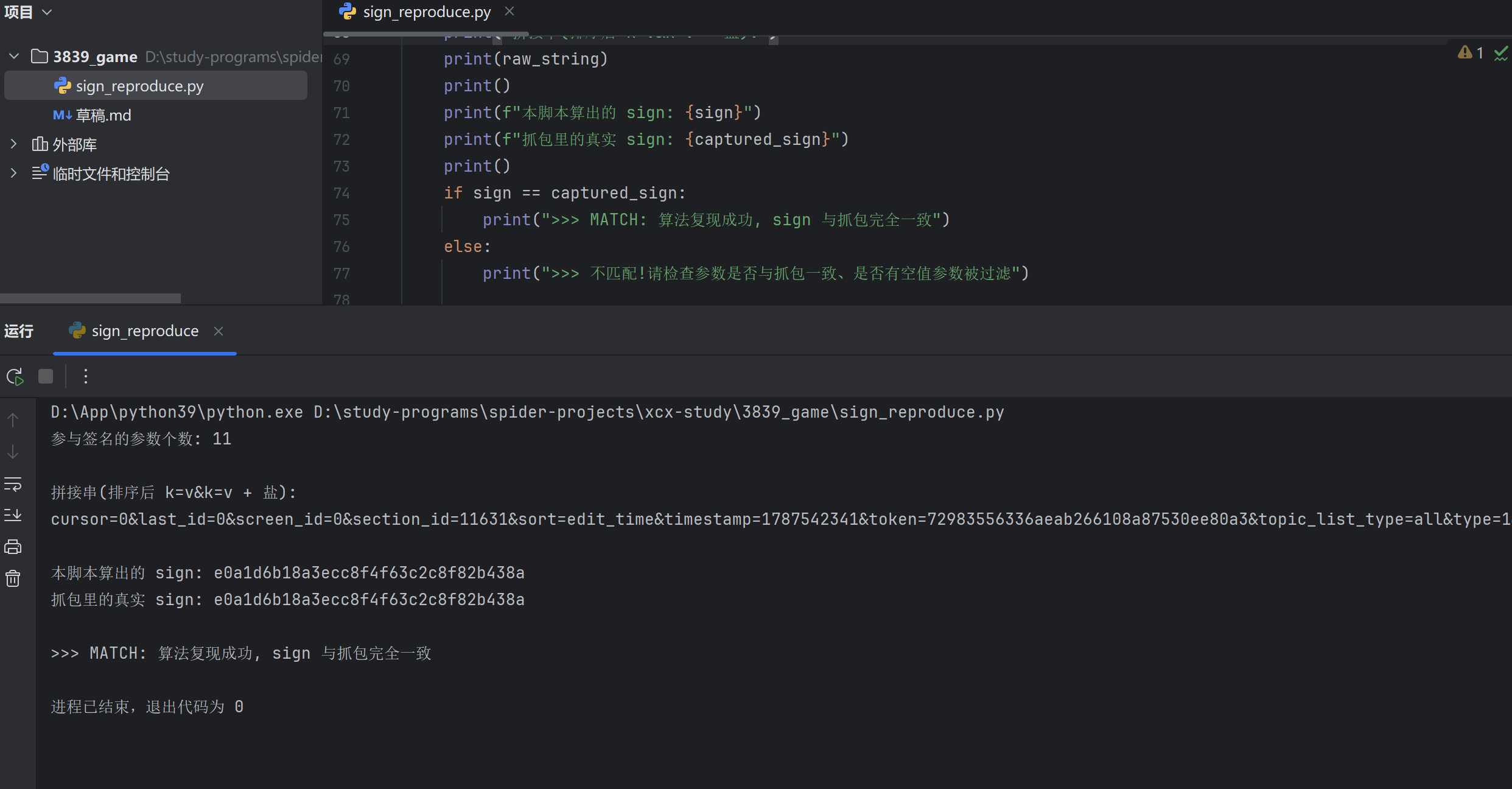This screenshot has height=789, width=1512.
Task: Stop the running process
Action: (46, 376)
